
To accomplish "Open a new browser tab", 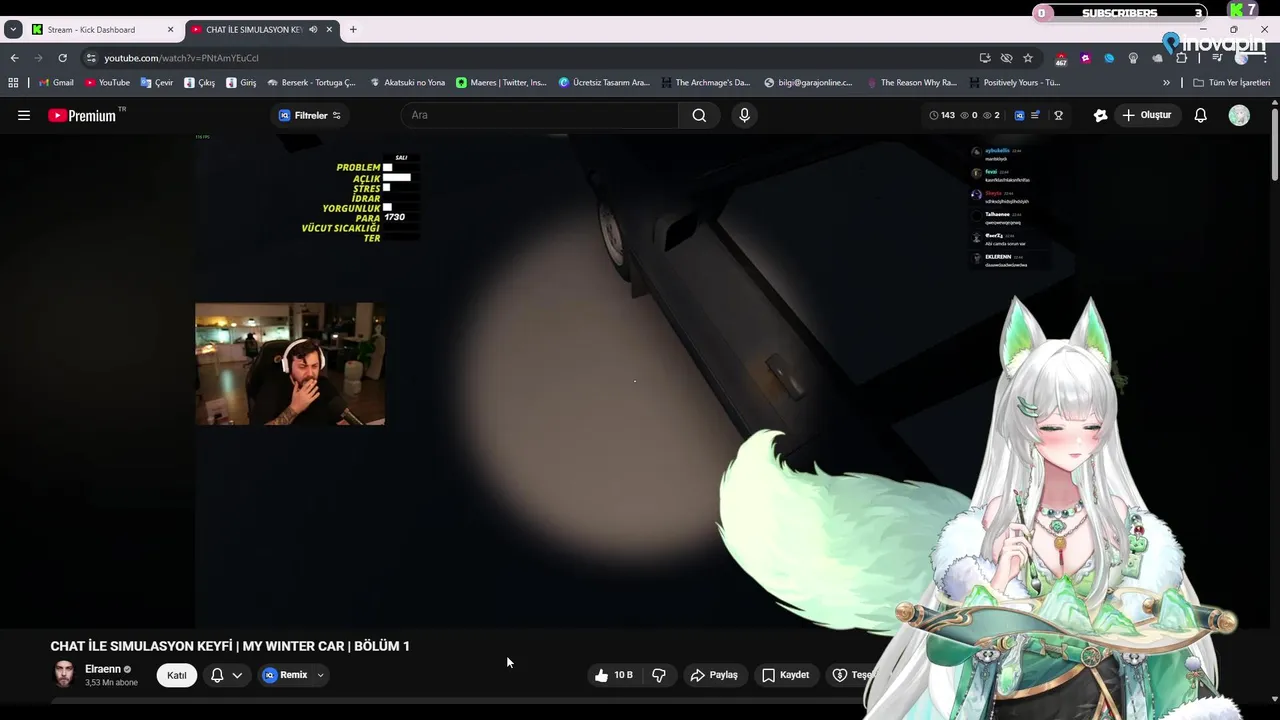I will [x=352, y=30].
